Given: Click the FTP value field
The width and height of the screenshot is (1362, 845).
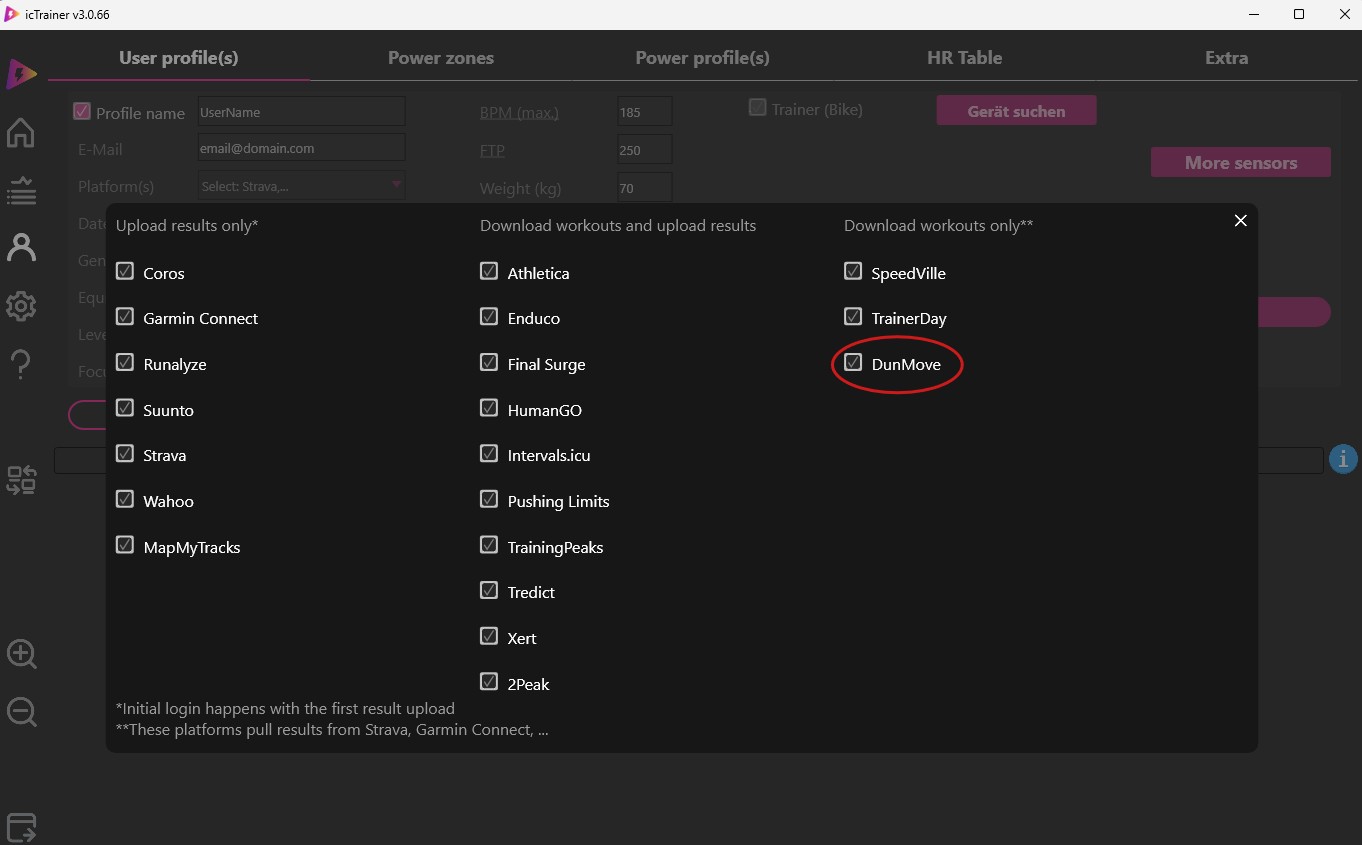Looking at the screenshot, I should (x=645, y=150).
